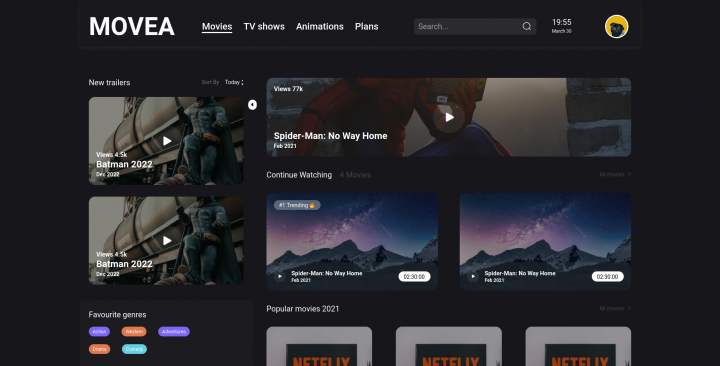This screenshot has width=720, height=366.
Task: Focus the Search input field
Action: pos(475,27)
